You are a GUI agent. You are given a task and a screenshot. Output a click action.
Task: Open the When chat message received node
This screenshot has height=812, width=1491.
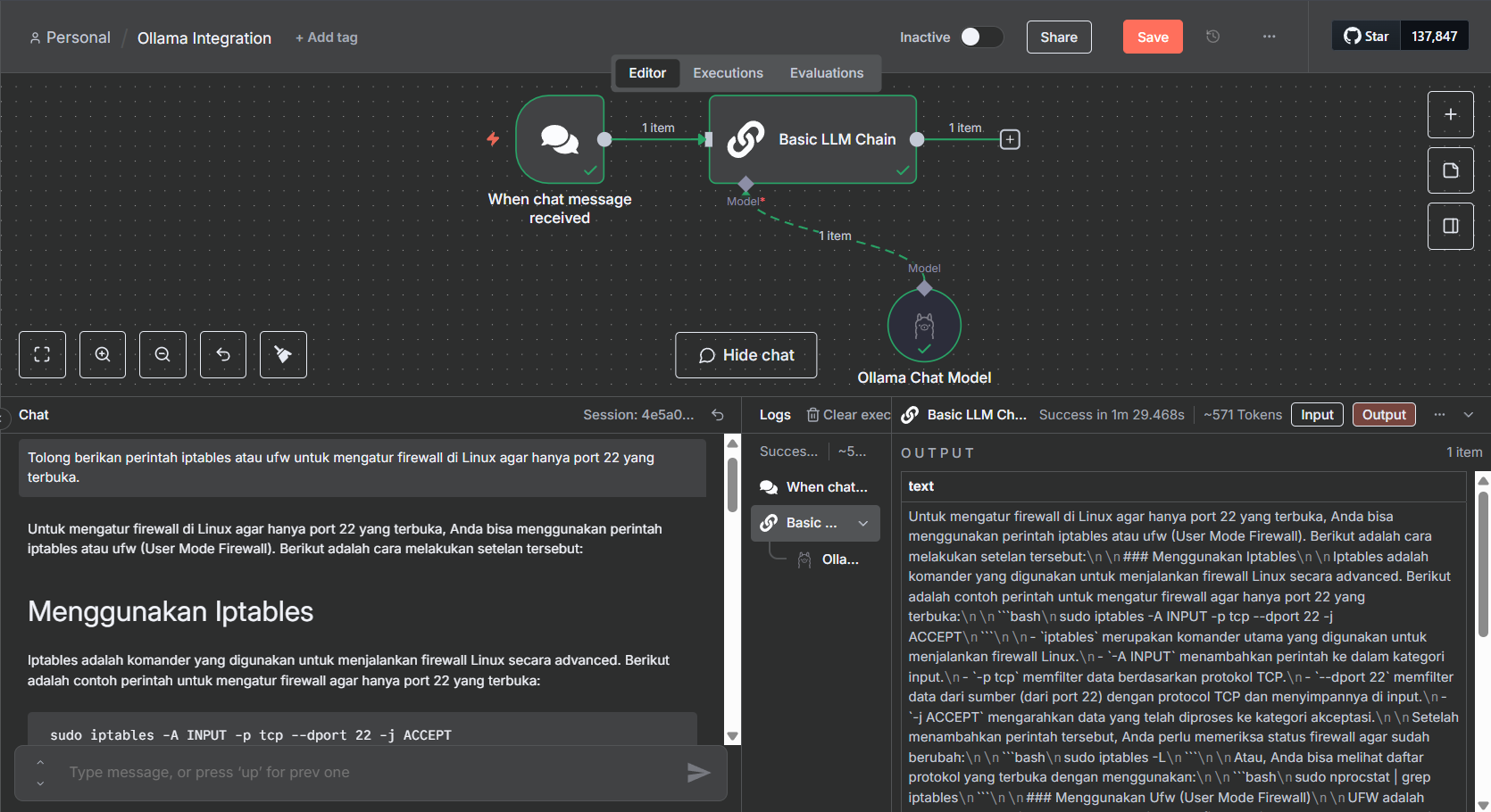560,139
